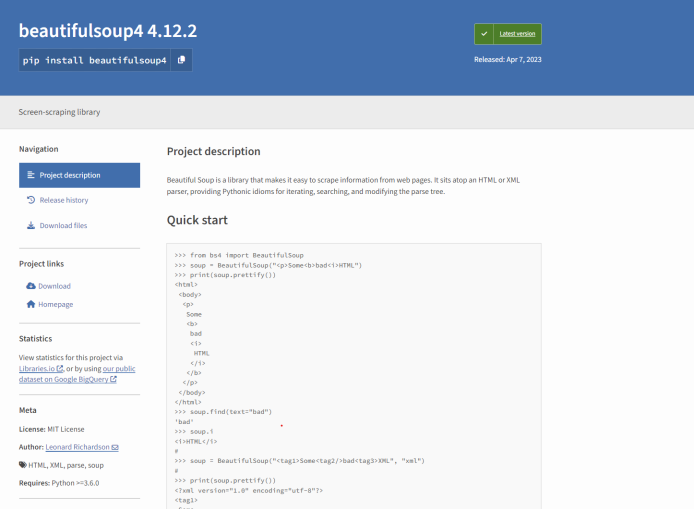This screenshot has height=509, width=694.
Task: Click the Meta section heading
Action: (27, 410)
